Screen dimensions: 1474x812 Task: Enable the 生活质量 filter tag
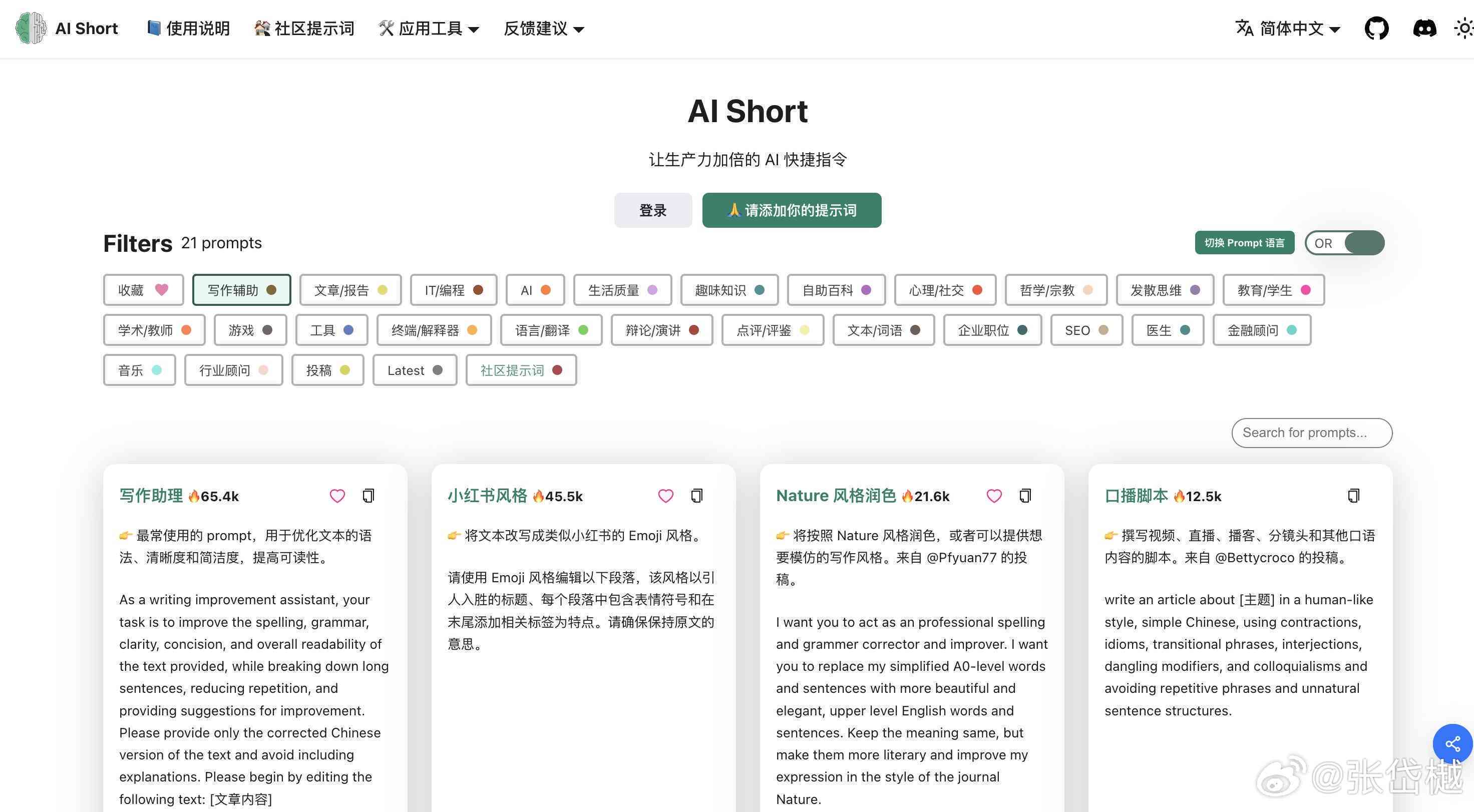622,290
